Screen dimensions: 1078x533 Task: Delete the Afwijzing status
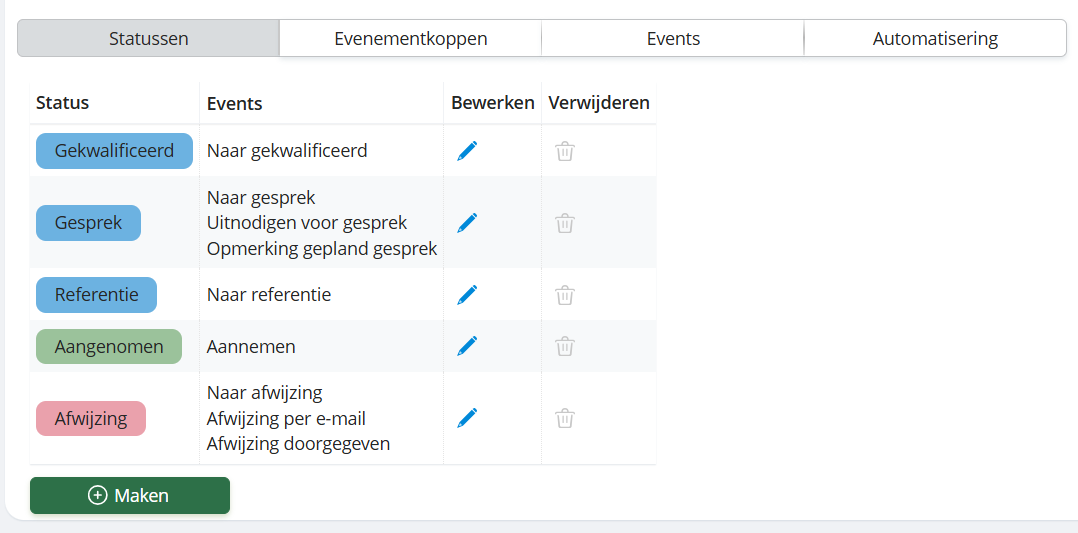pyautogui.click(x=564, y=418)
